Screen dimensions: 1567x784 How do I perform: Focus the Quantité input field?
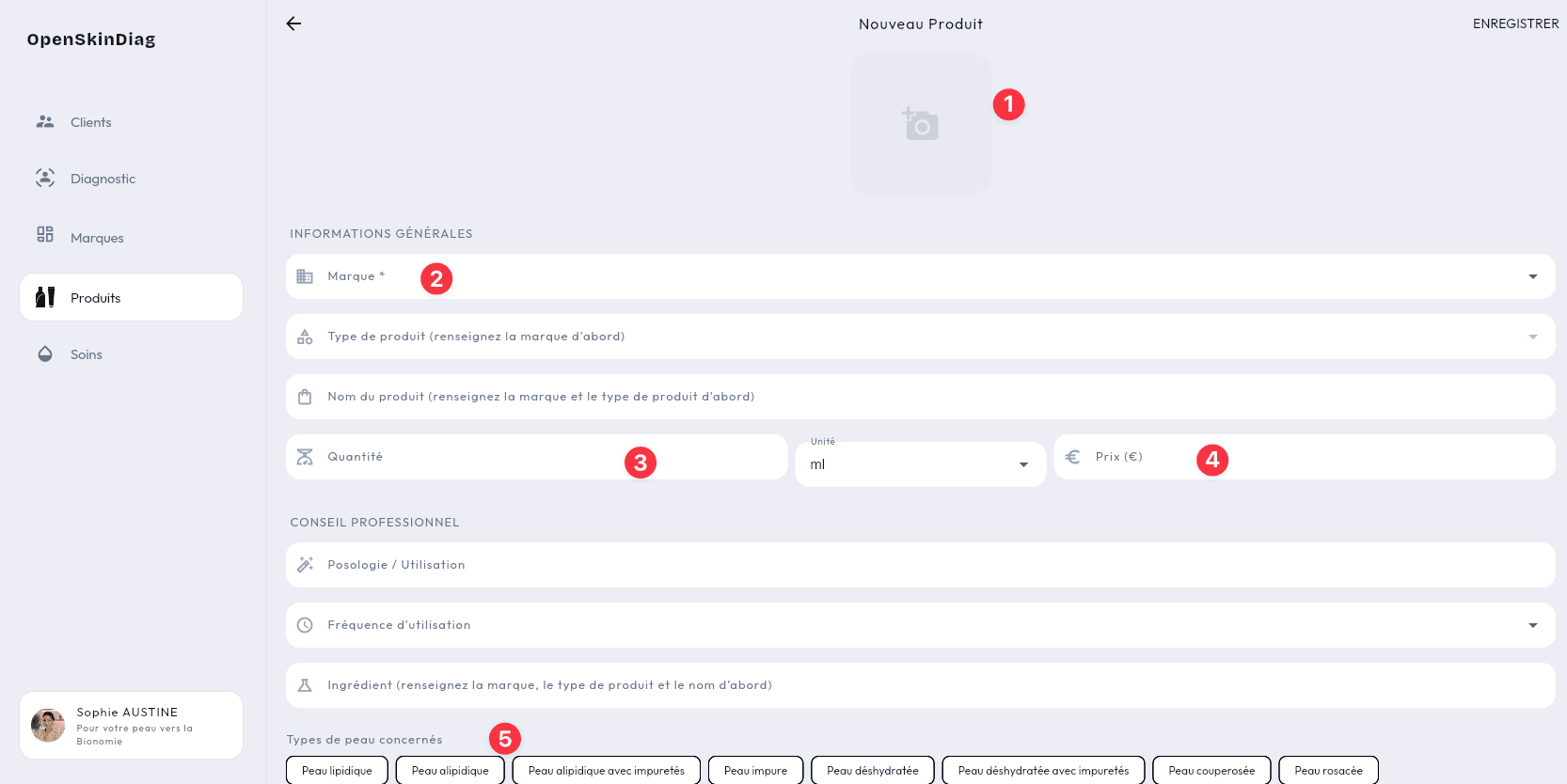tap(536, 457)
